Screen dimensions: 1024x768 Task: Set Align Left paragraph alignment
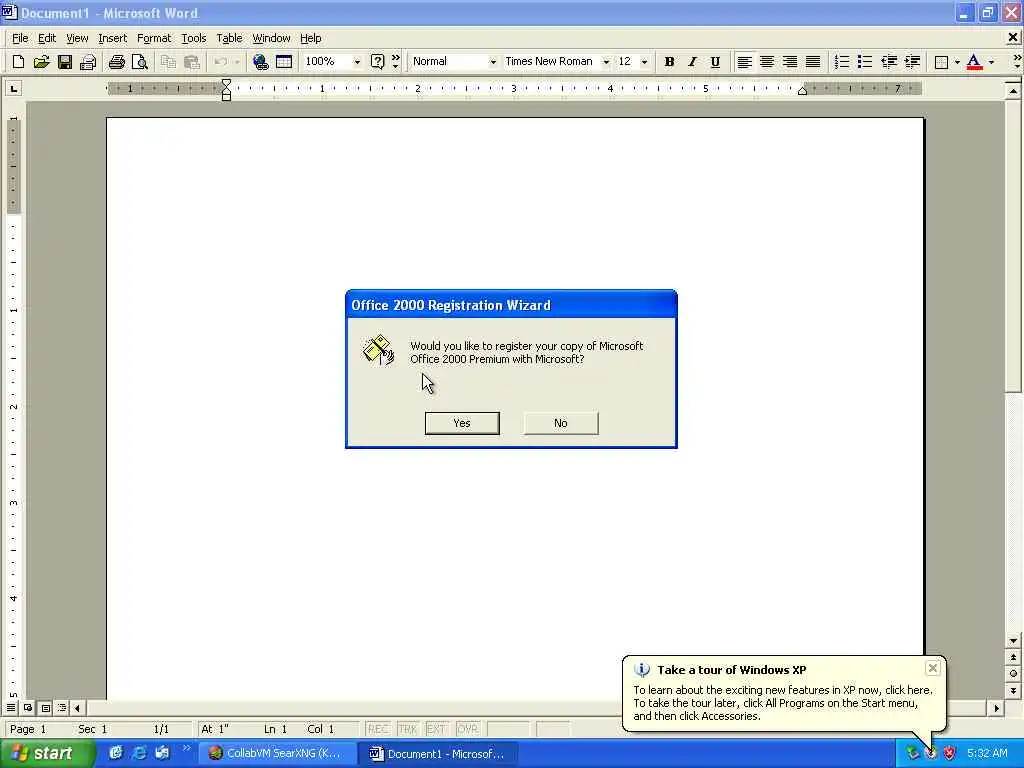pos(744,62)
